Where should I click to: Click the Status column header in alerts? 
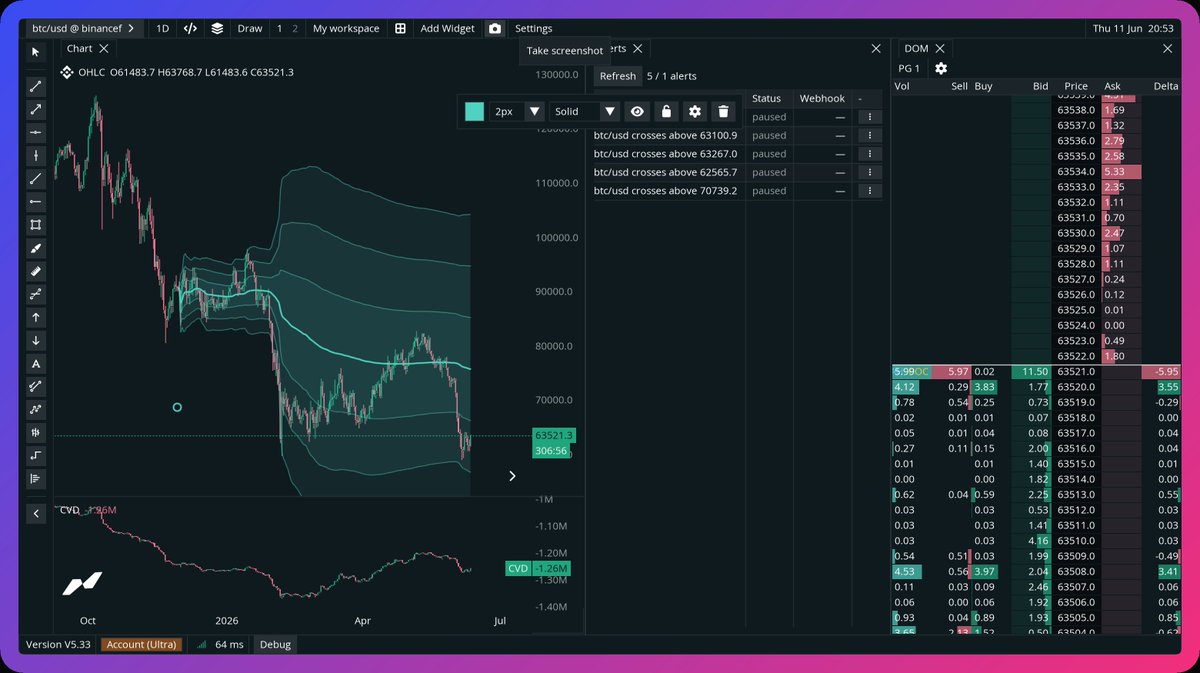766,98
